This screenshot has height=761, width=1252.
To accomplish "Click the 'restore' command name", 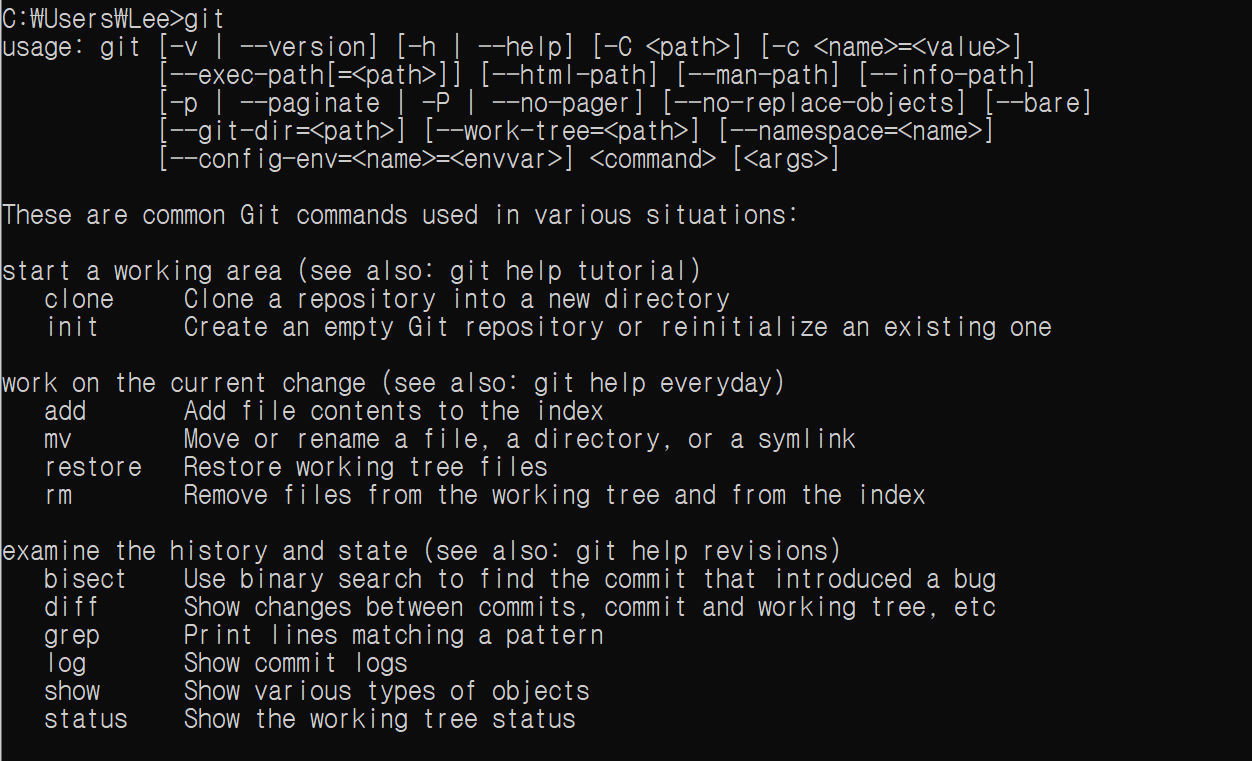I will coord(93,467).
